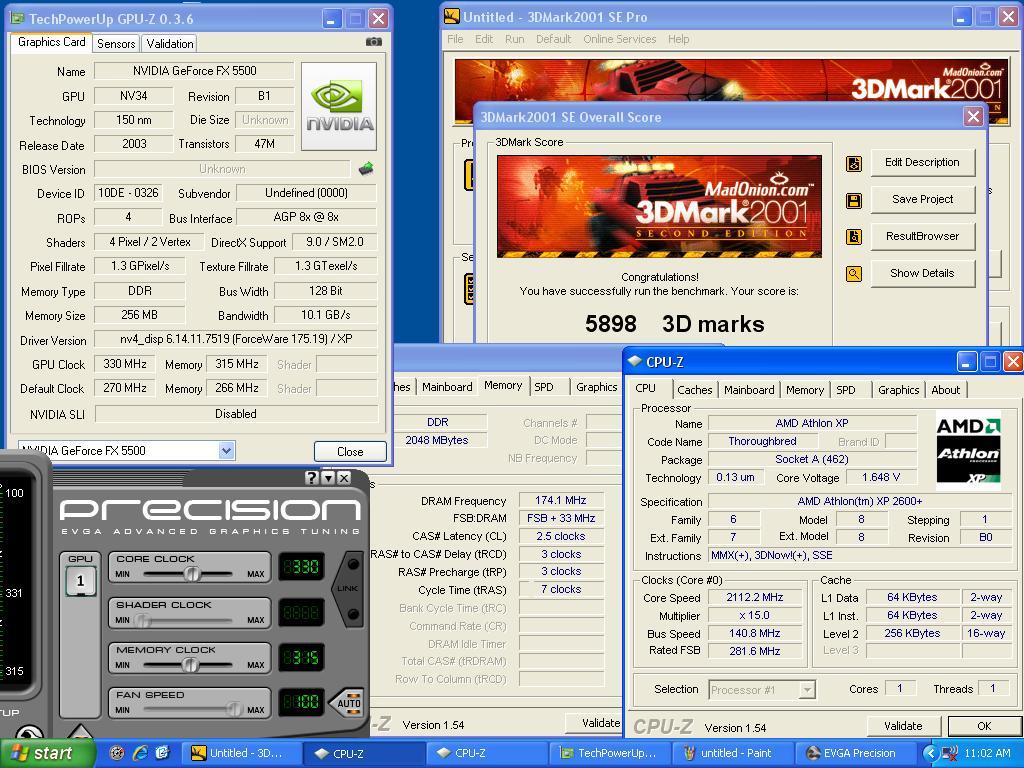
Task: Open the Help menu in 3DMark2001
Action: tap(679, 39)
